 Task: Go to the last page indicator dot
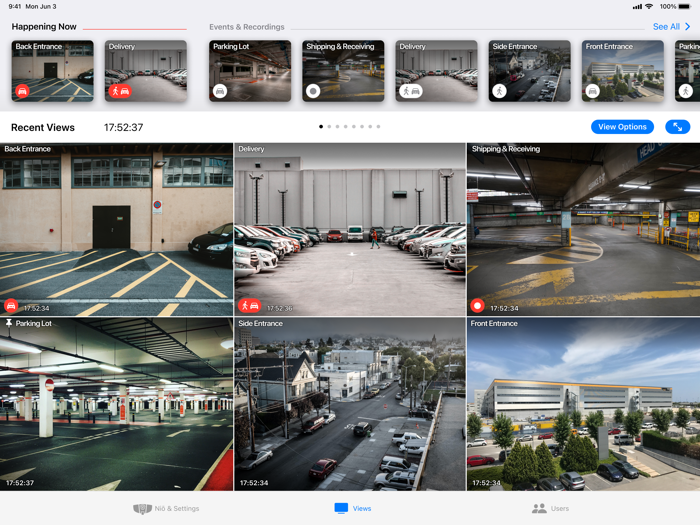tap(378, 127)
